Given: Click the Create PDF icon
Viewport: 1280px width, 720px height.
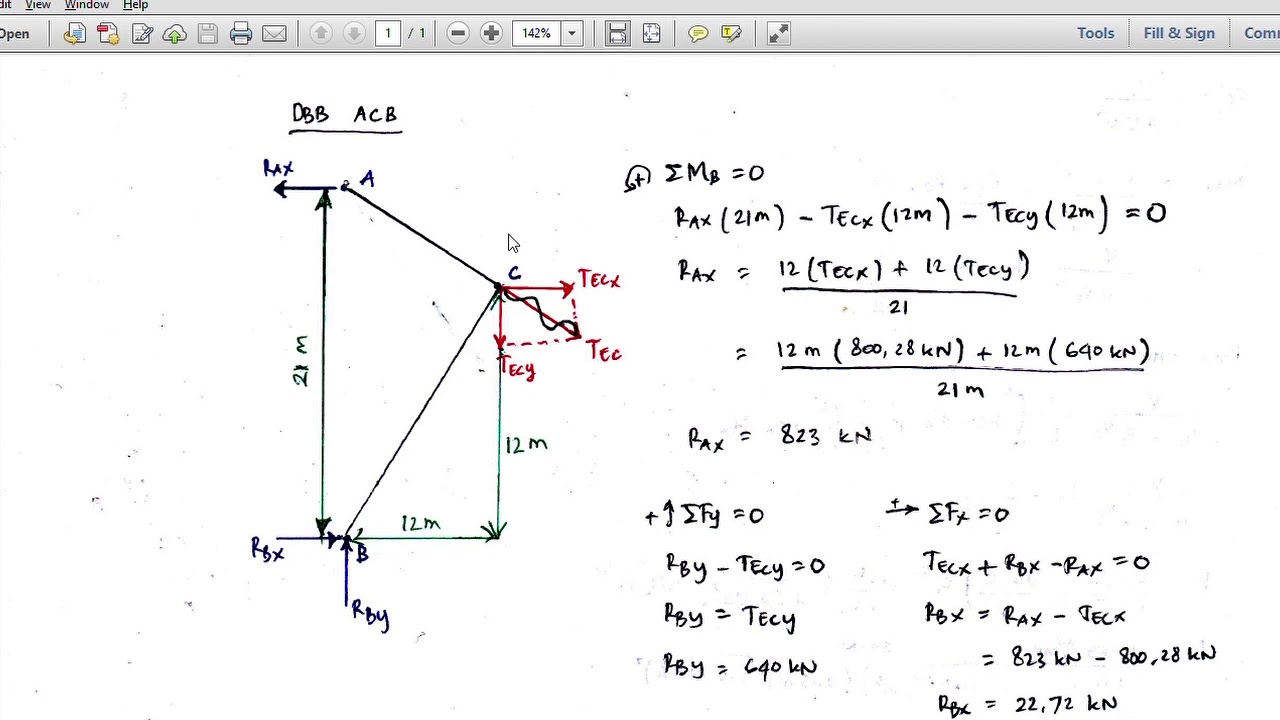Looking at the screenshot, I should tap(108, 34).
